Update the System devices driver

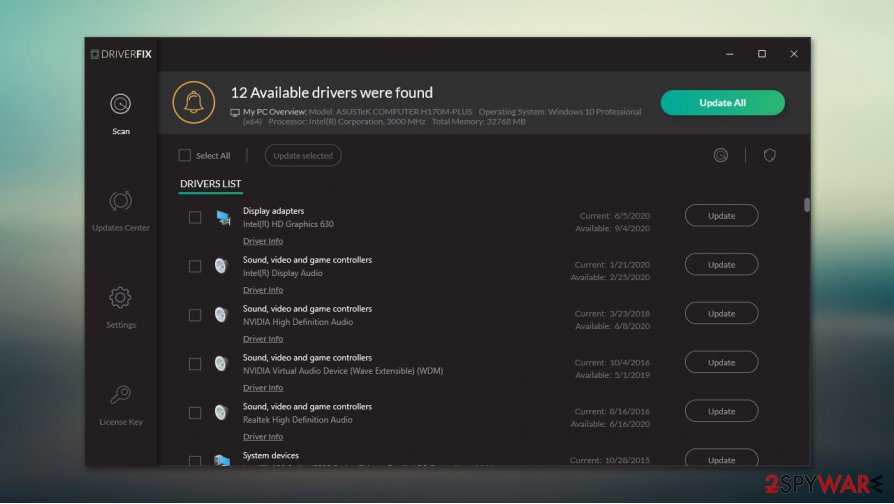(721, 458)
